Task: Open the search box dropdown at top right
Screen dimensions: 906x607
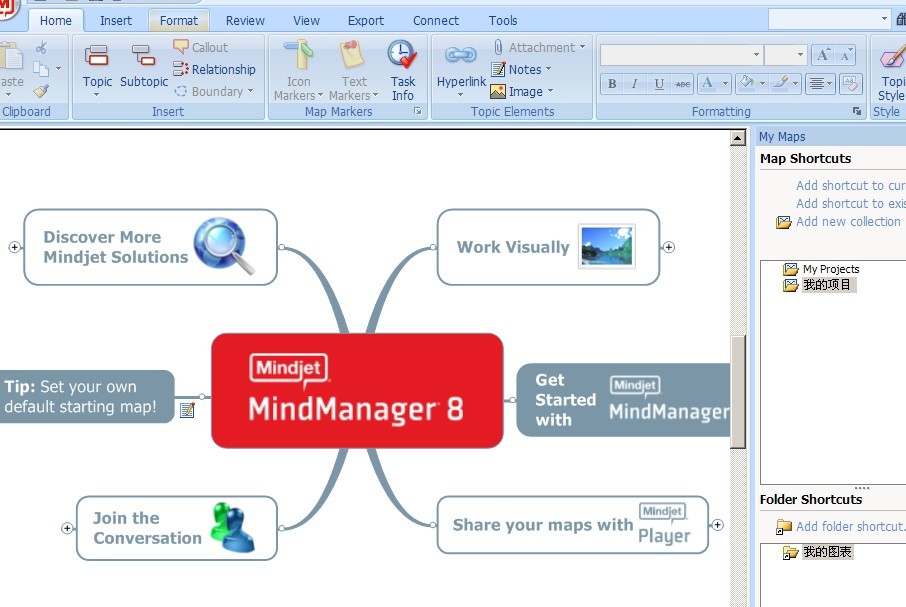Action: [x=884, y=19]
